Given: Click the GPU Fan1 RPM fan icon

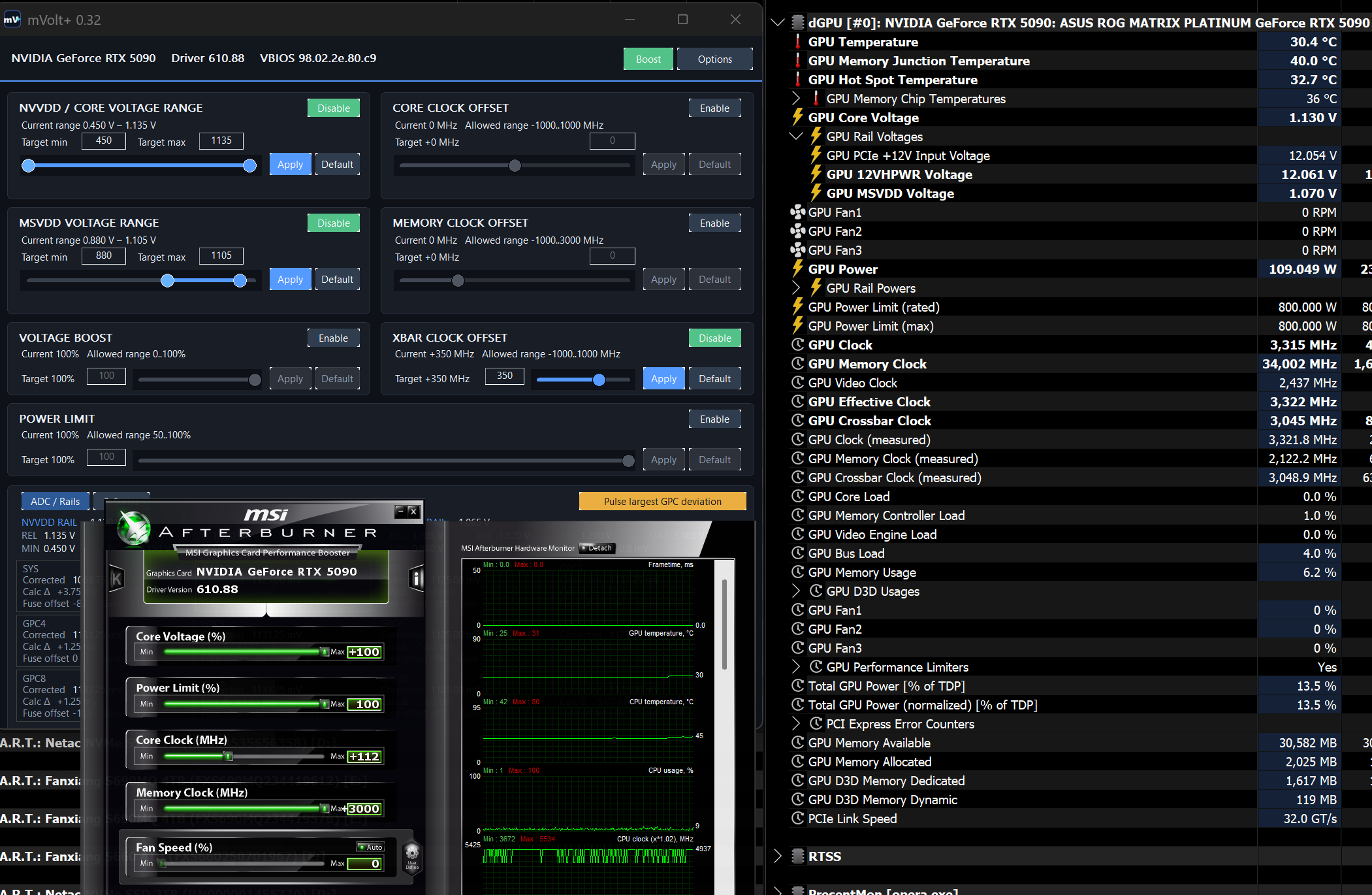Looking at the screenshot, I should pyautogui.click(x=797, y=212).
